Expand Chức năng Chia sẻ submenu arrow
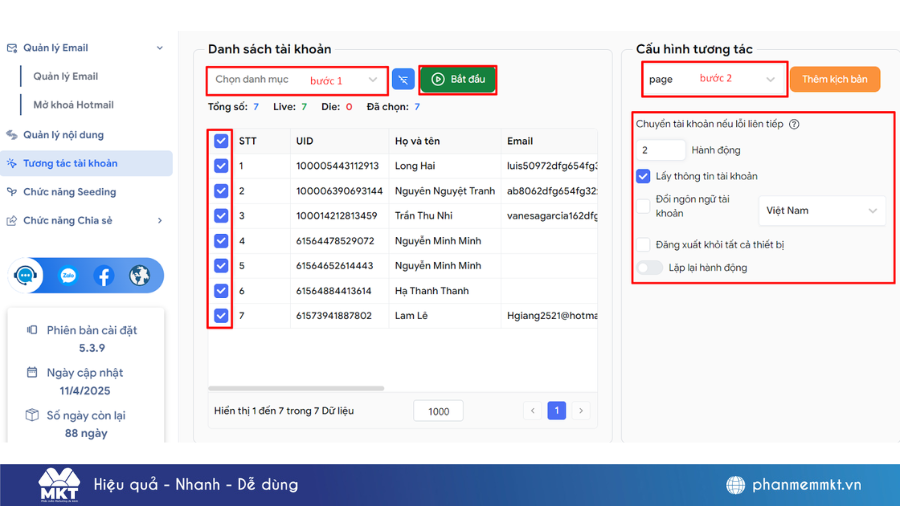Image resolution: width=900 pixels, height=506 pixels. [160, 220]
